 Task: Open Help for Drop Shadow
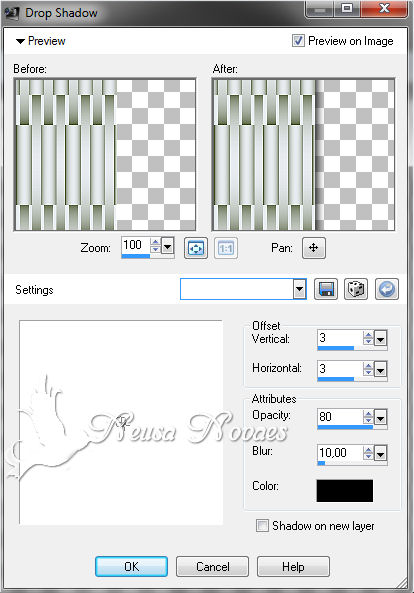click(293, 566)
